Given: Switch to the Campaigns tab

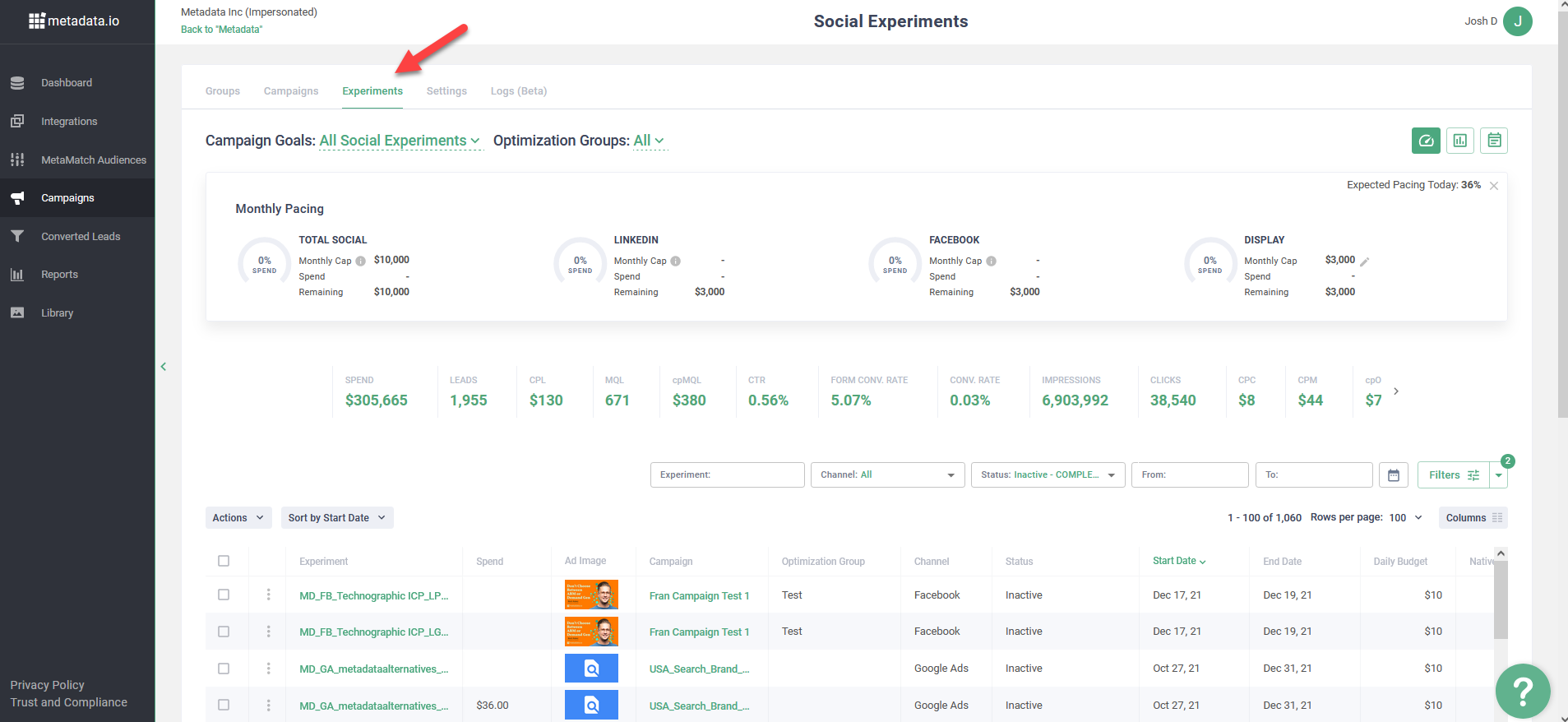Looking at the screenshot, I should click(x=291, y=91).
